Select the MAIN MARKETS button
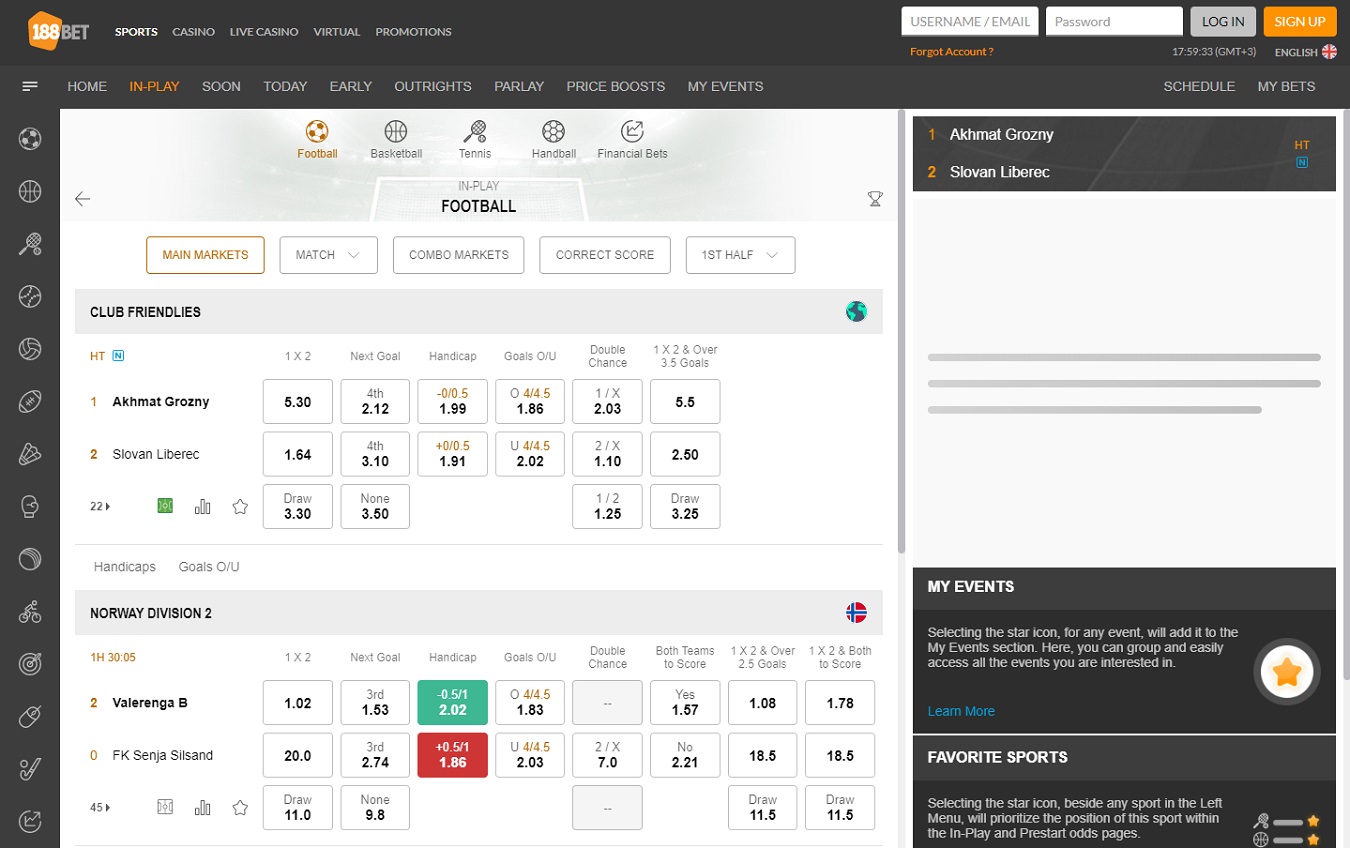 pos(205,255)
